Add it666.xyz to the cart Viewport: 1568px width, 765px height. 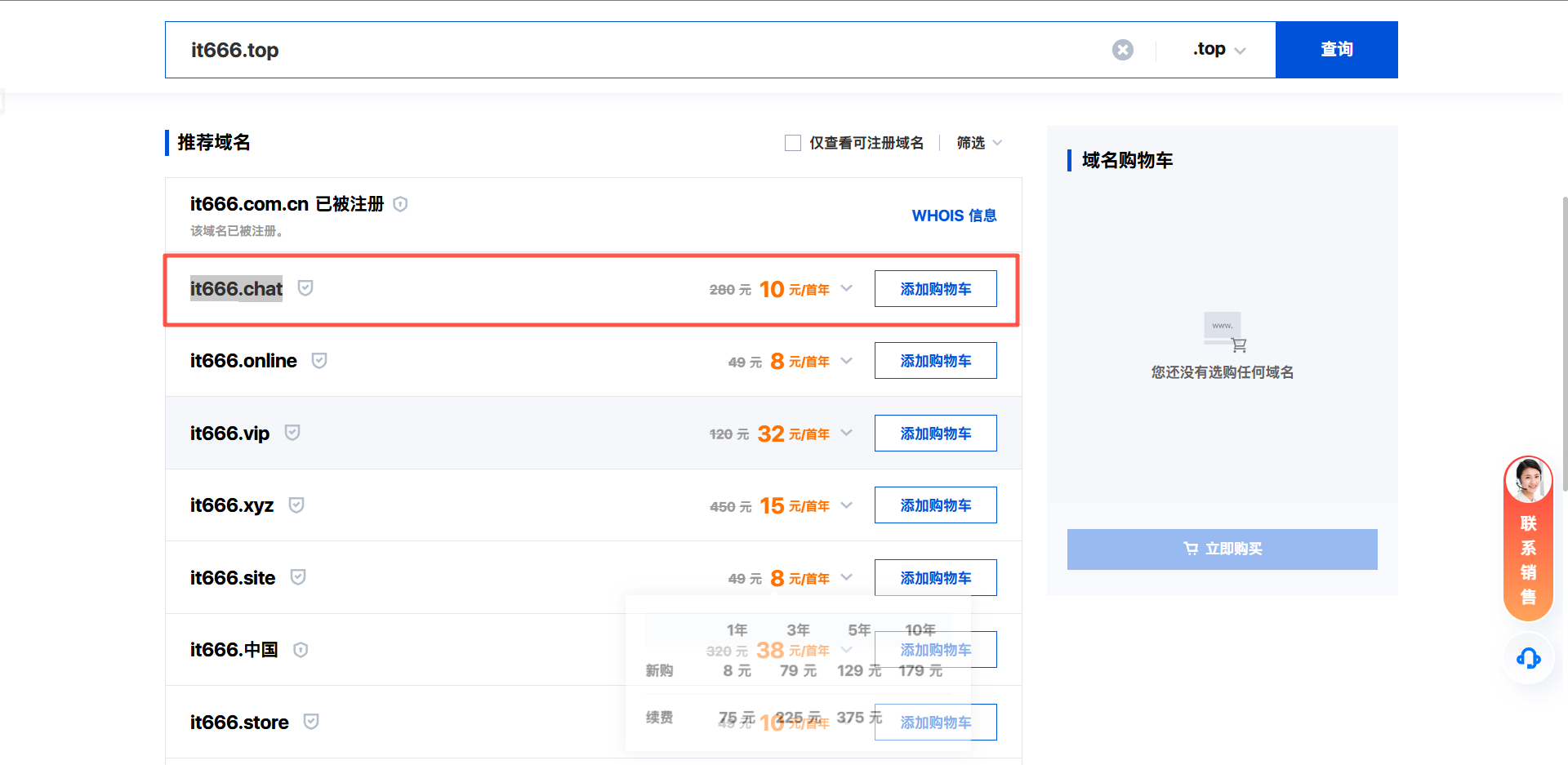tap(936, 505)
